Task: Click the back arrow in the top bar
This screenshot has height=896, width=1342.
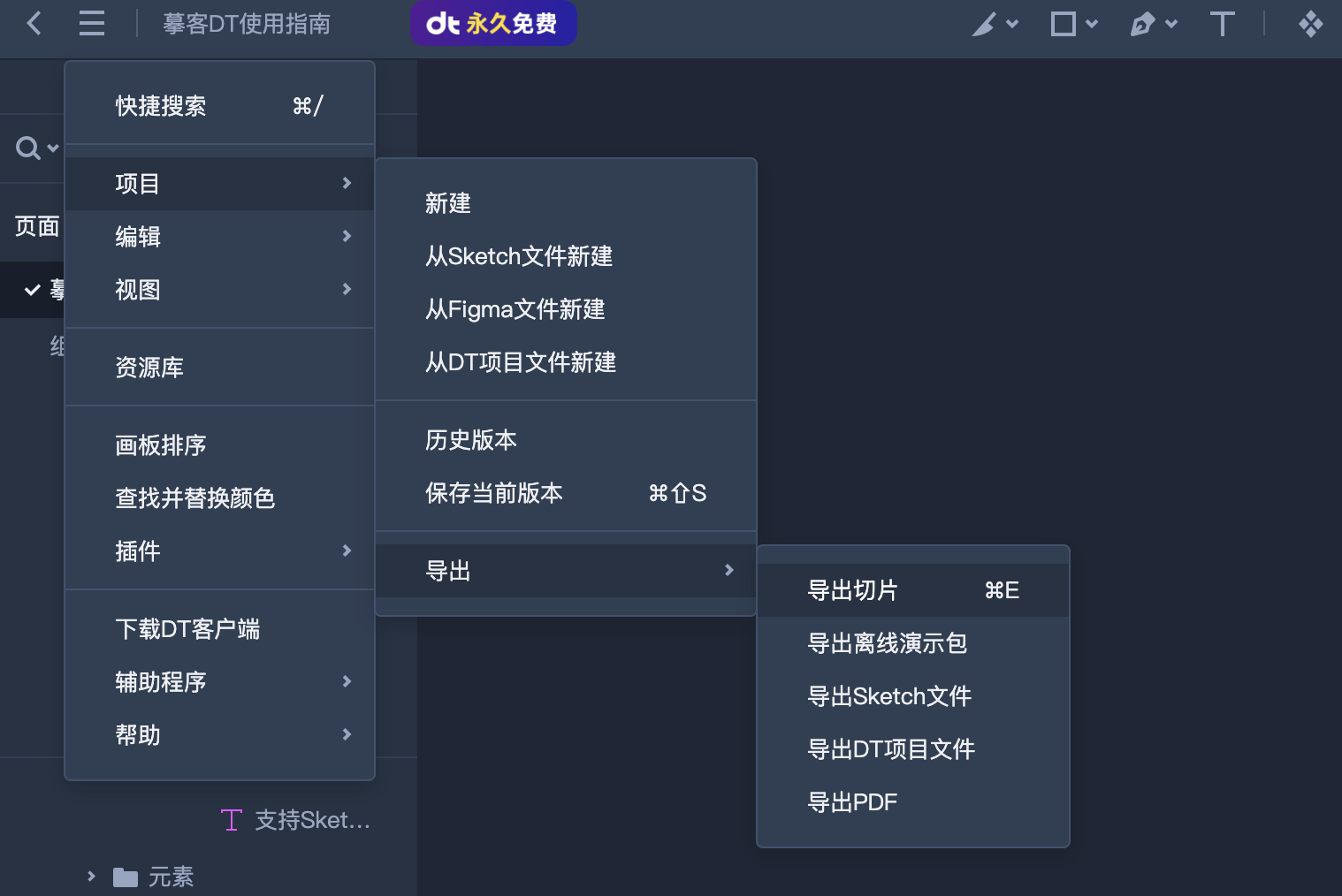Action: [x=34, y=23]
